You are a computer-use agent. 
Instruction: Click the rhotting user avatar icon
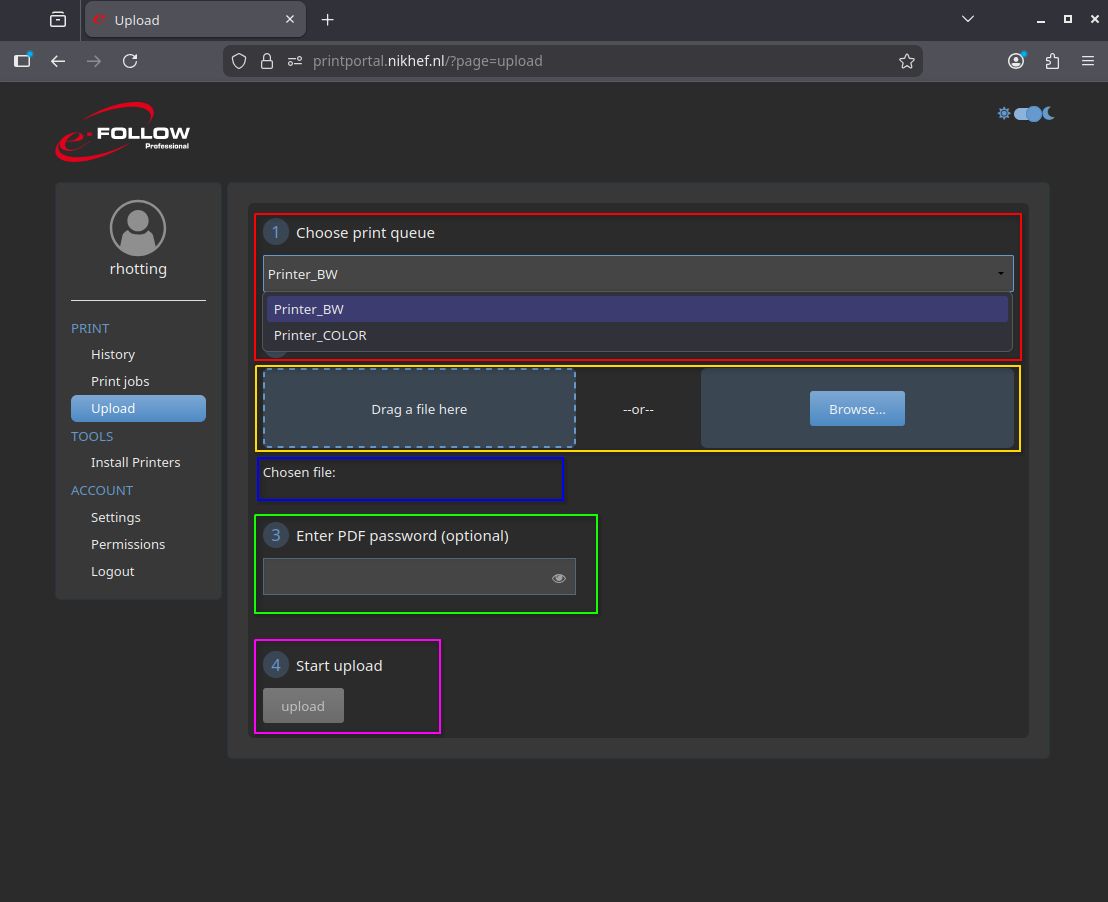pos(138,228)
